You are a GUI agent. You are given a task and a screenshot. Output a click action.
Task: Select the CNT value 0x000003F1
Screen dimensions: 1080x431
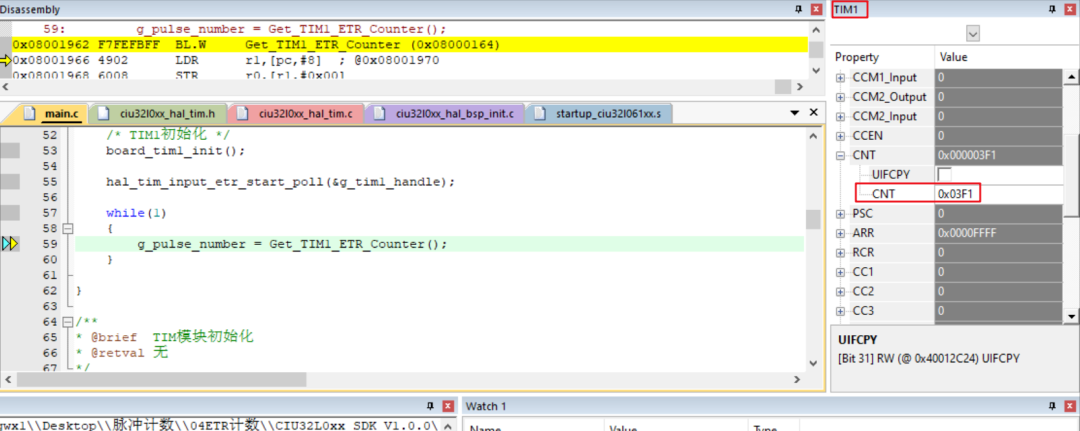[998, 156]
